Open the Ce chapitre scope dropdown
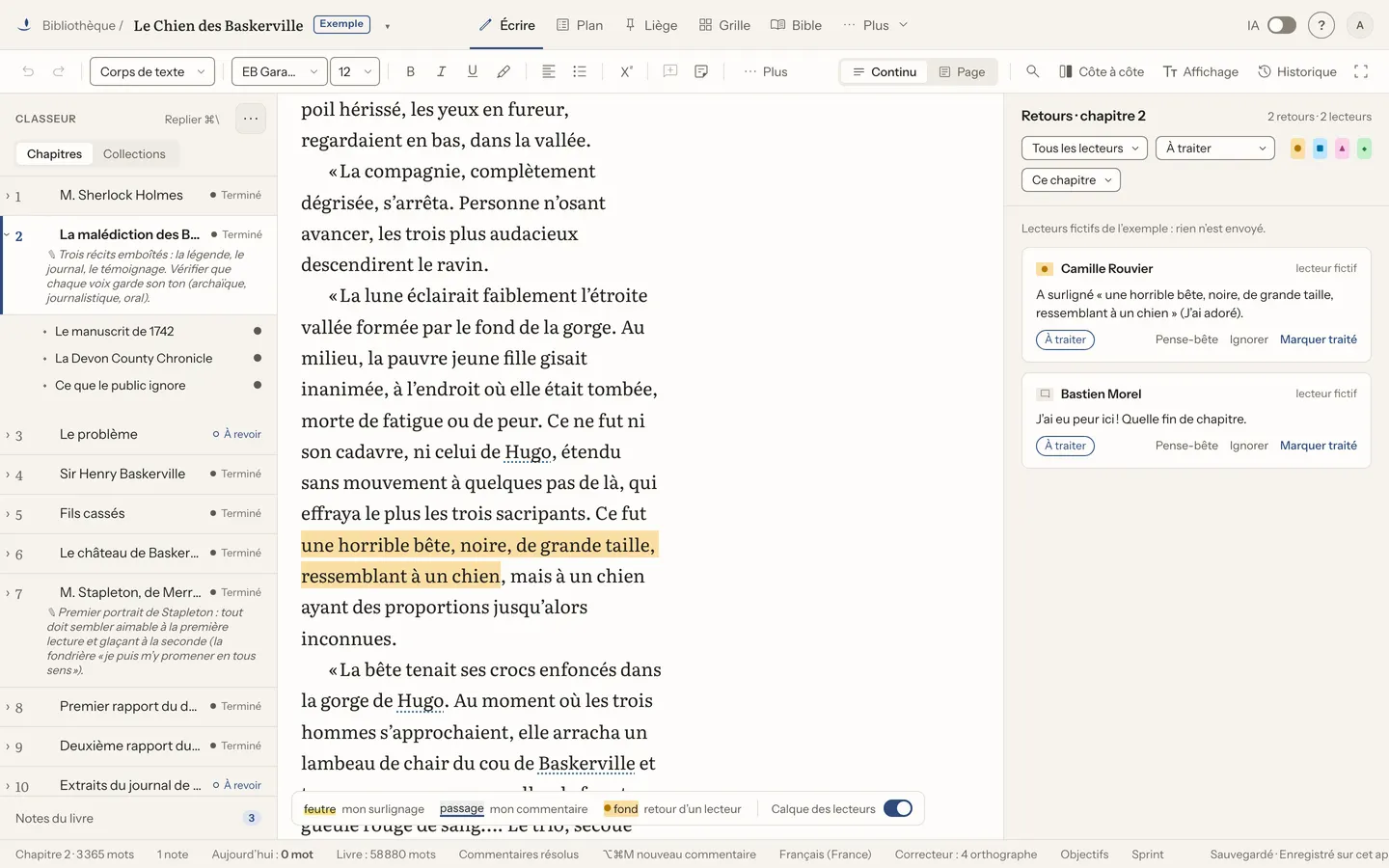This screenshot has width=1389, height=868. [x=1071, y=179]
